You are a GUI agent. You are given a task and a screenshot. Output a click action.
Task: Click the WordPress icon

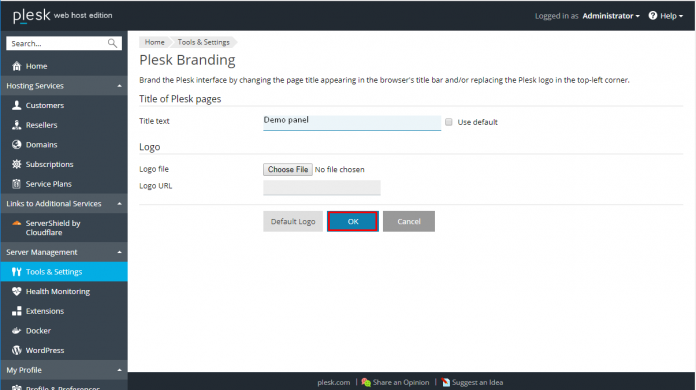pos(16,350)
